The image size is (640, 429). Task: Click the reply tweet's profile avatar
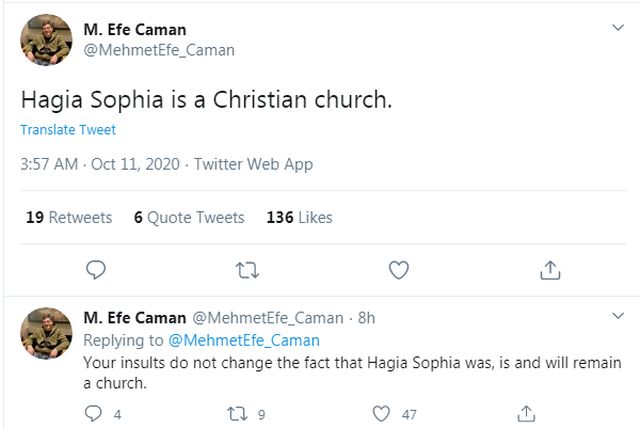[46, 333]
